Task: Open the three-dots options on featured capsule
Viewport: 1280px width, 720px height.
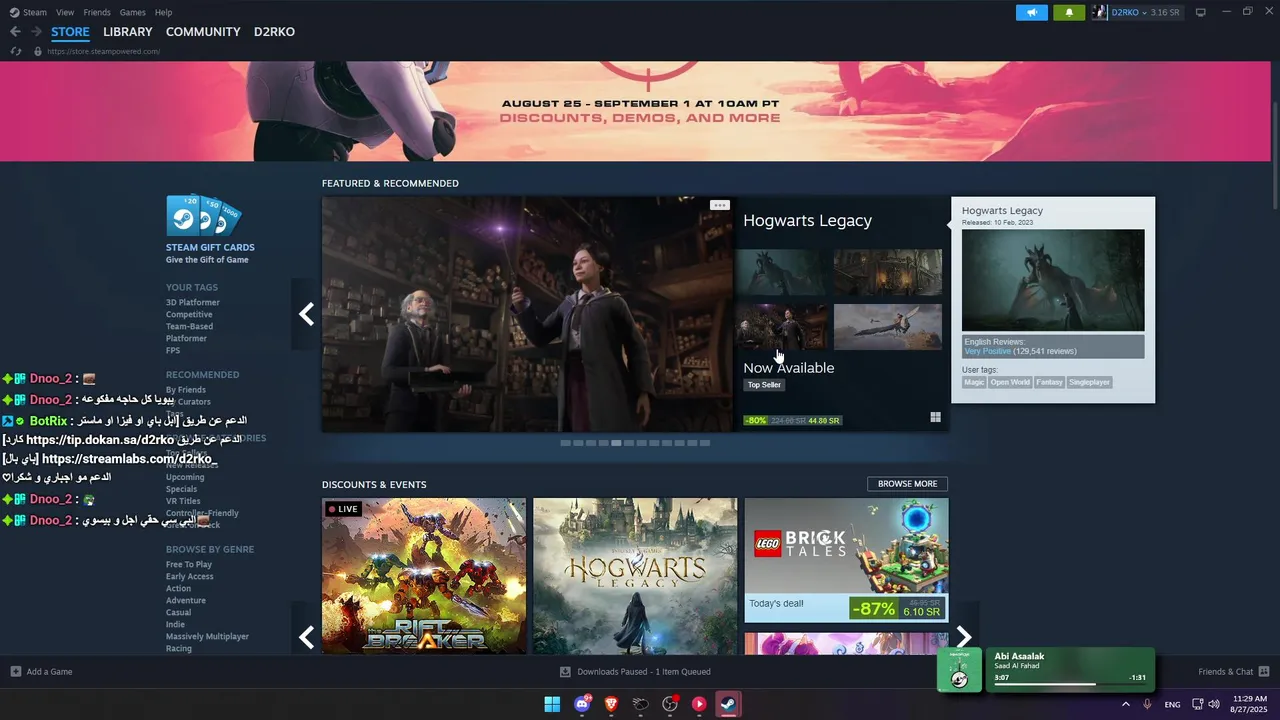Action: coord(720,205)
